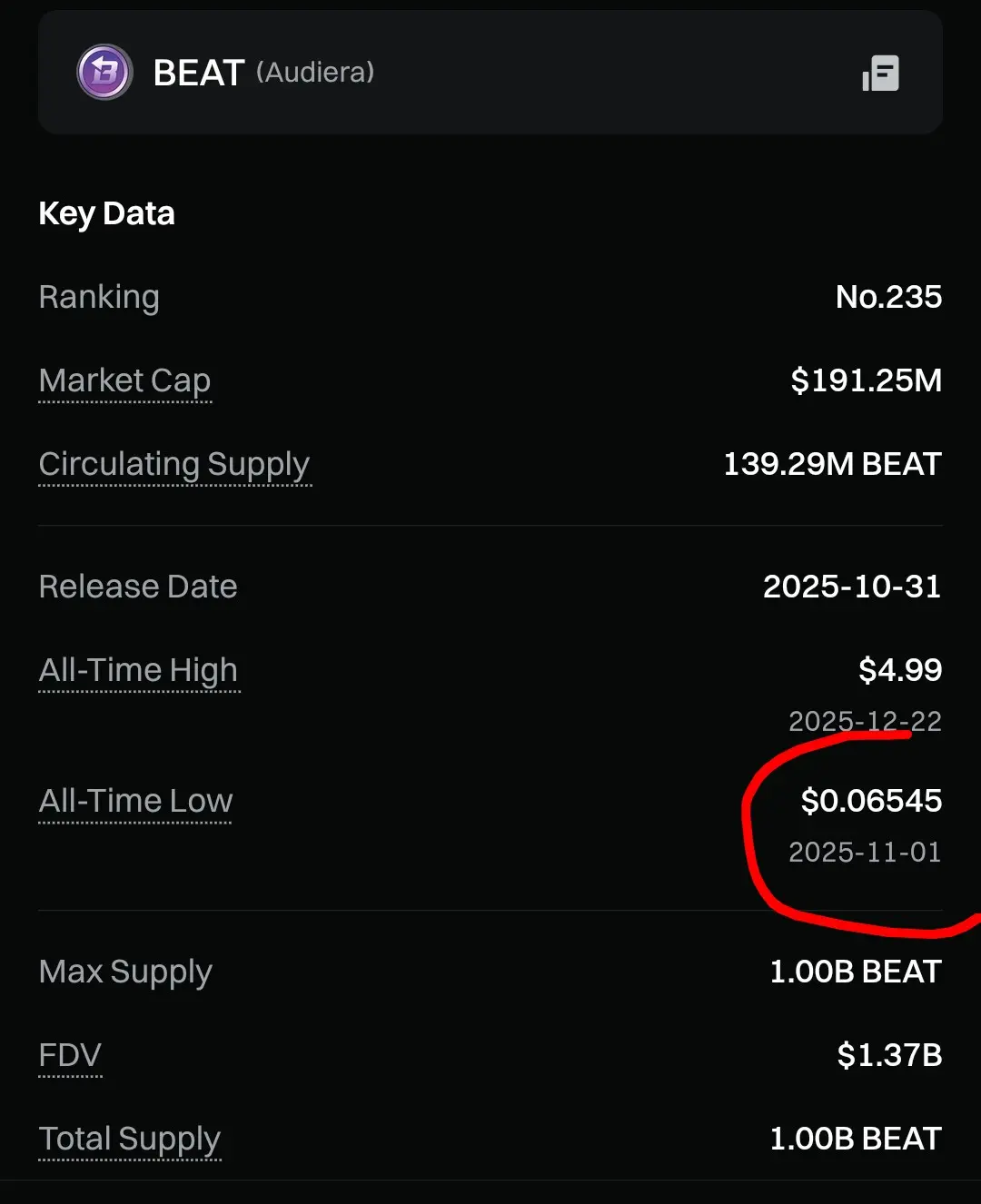
Task: Click the $0.06545 all-time low value
Action: coord(871,801)
